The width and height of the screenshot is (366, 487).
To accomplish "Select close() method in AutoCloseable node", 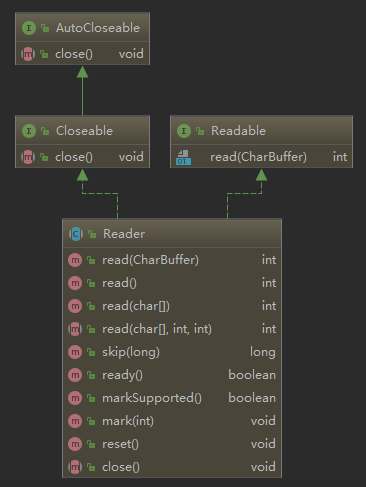I will tap(82, 54).
